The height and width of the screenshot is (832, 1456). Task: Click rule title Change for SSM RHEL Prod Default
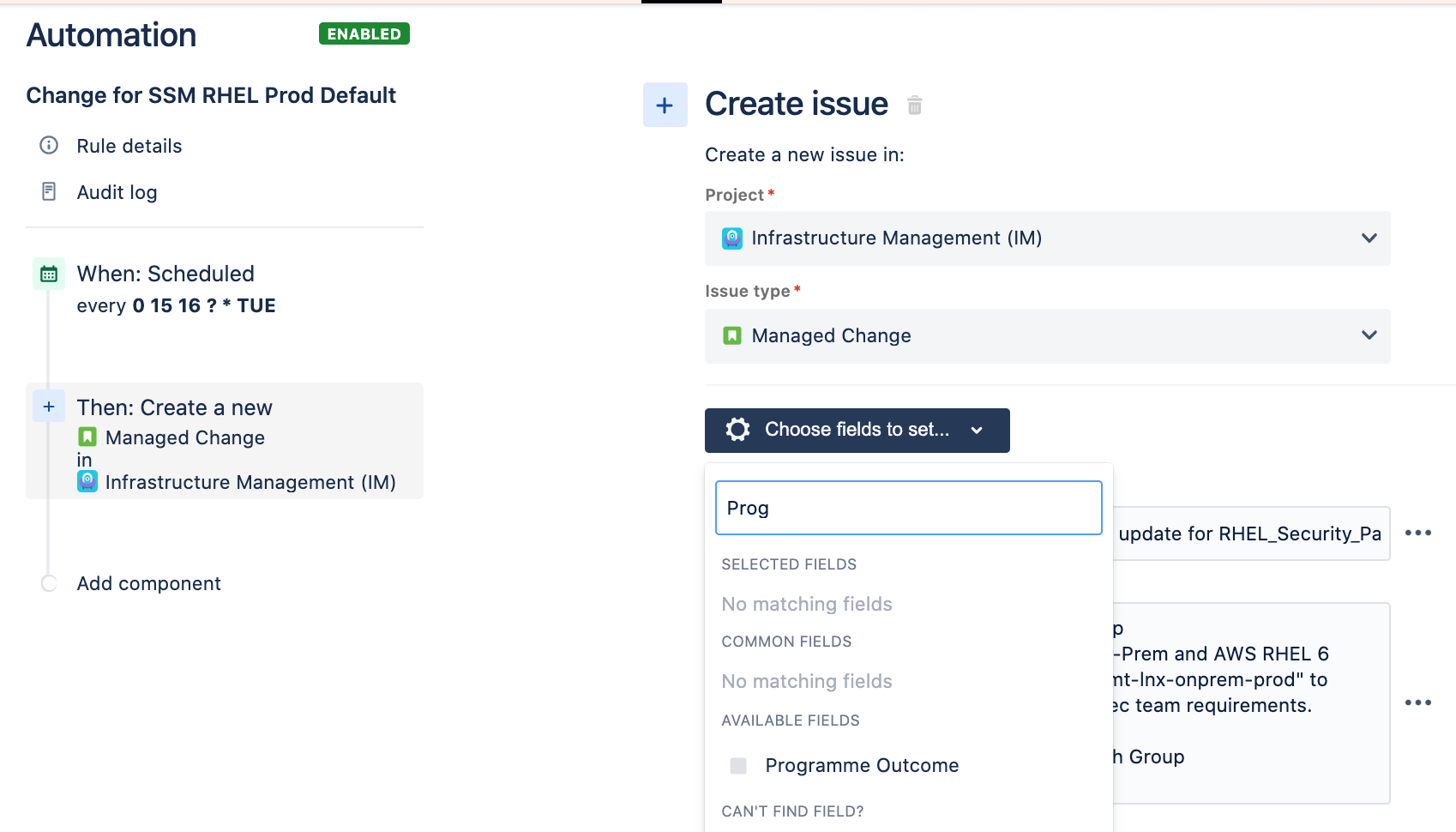pos(211,95)
